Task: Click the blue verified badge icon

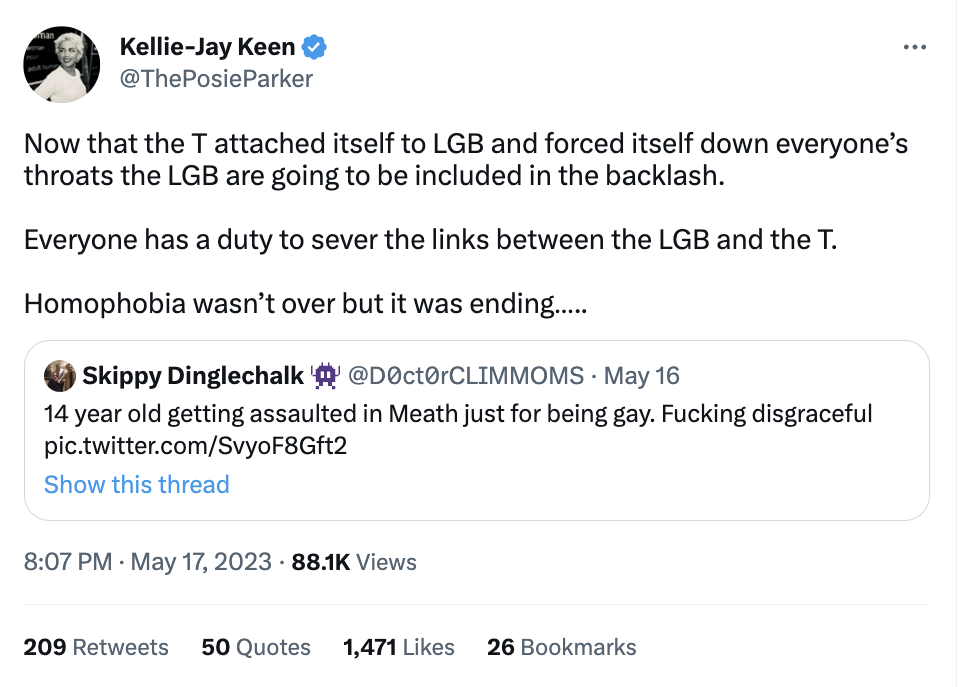Action: [315, 46]
